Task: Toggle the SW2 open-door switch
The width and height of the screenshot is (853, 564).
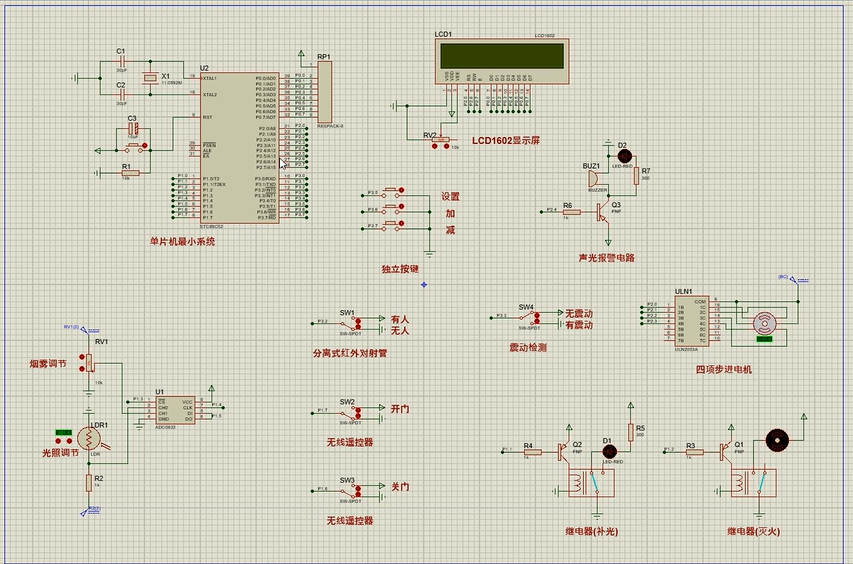Action: click(x=349, y=410)
